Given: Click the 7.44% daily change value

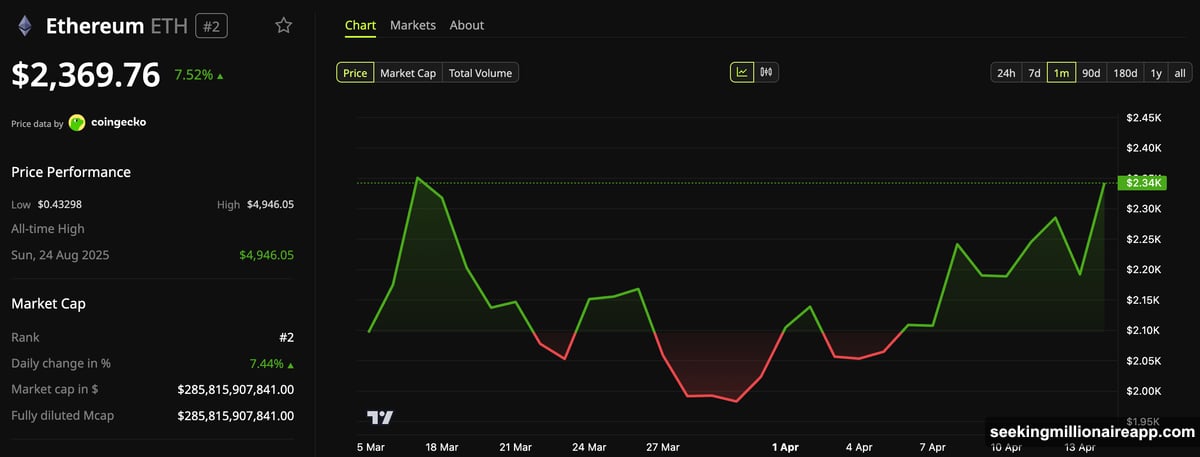Looking at the screenshot, I should coord(272,363).
